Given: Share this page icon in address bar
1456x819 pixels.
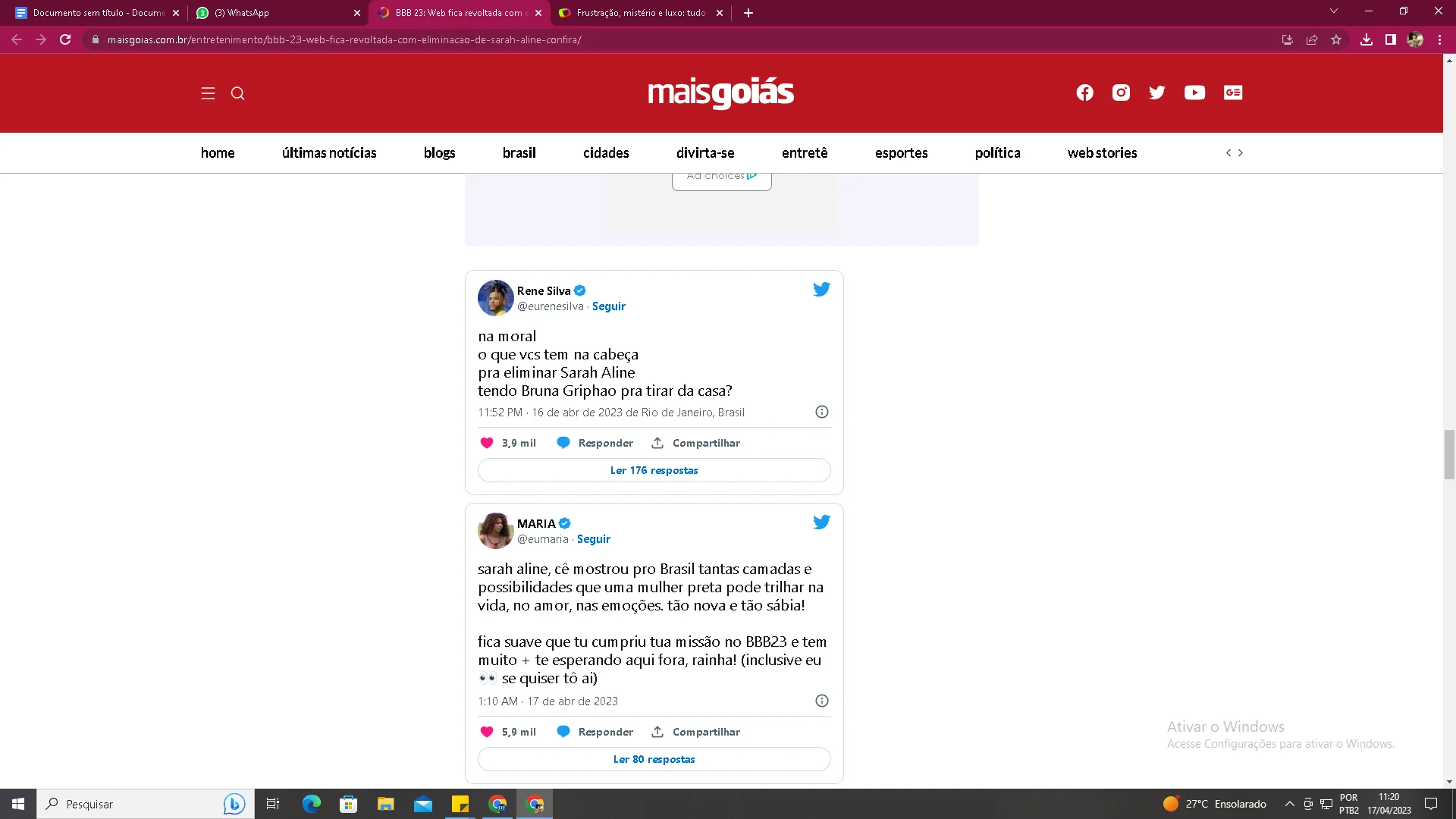Looking at the screenshot, I should tap(1312, 39).
